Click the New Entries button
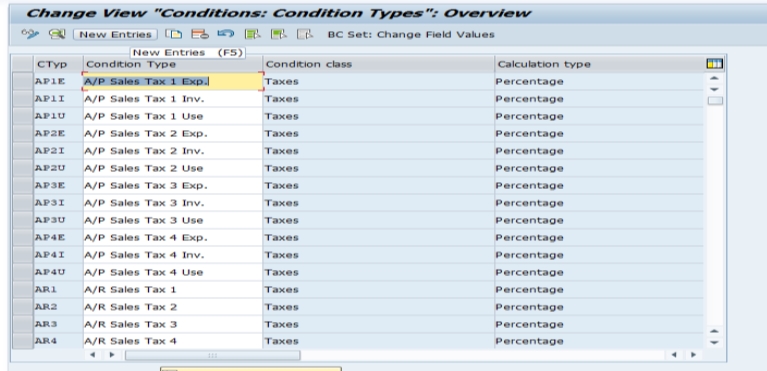This screenshot has height=371, width=767. tap(115, 34)
